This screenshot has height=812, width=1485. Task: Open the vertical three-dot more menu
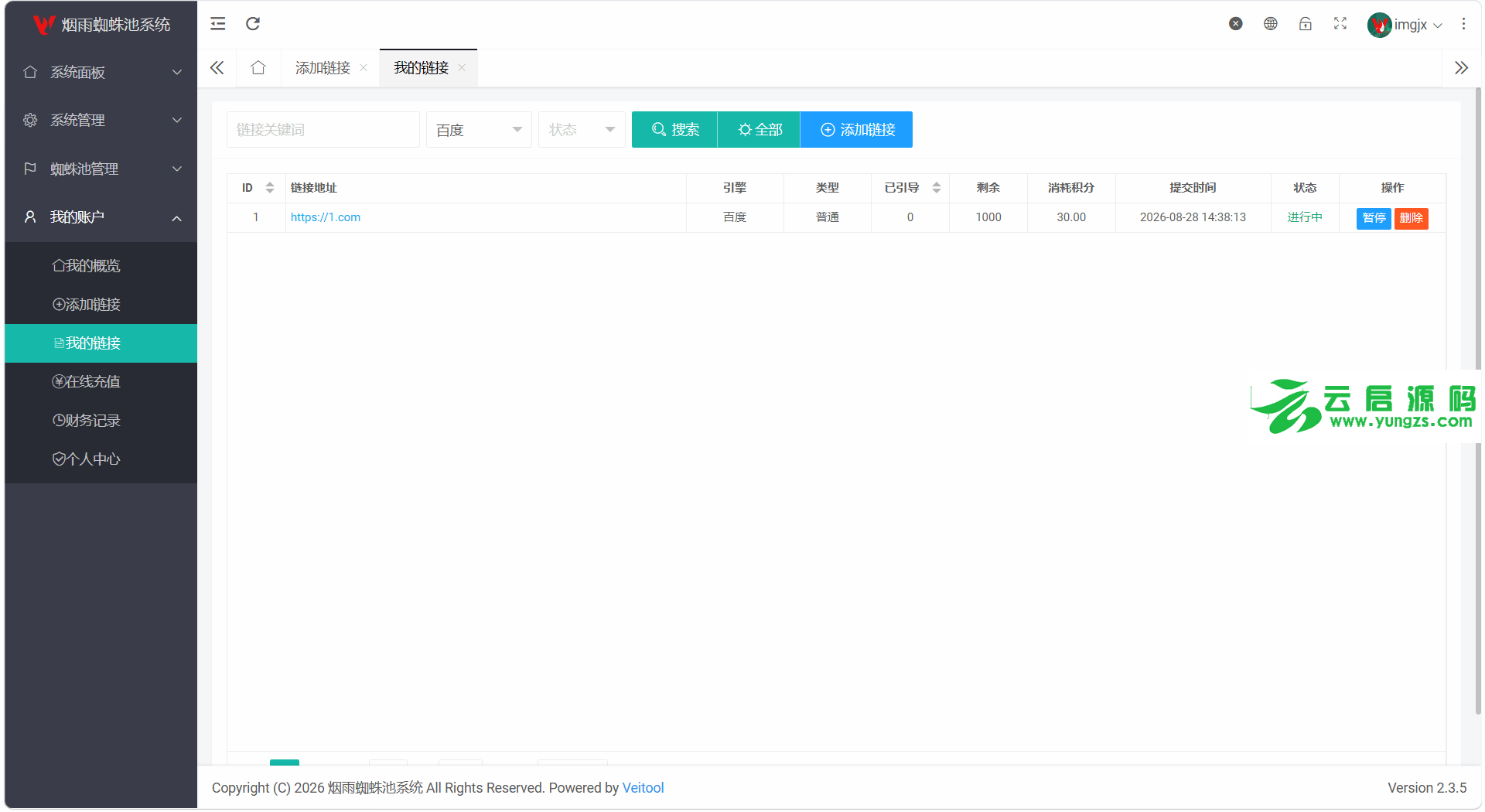pos(1463,24)
